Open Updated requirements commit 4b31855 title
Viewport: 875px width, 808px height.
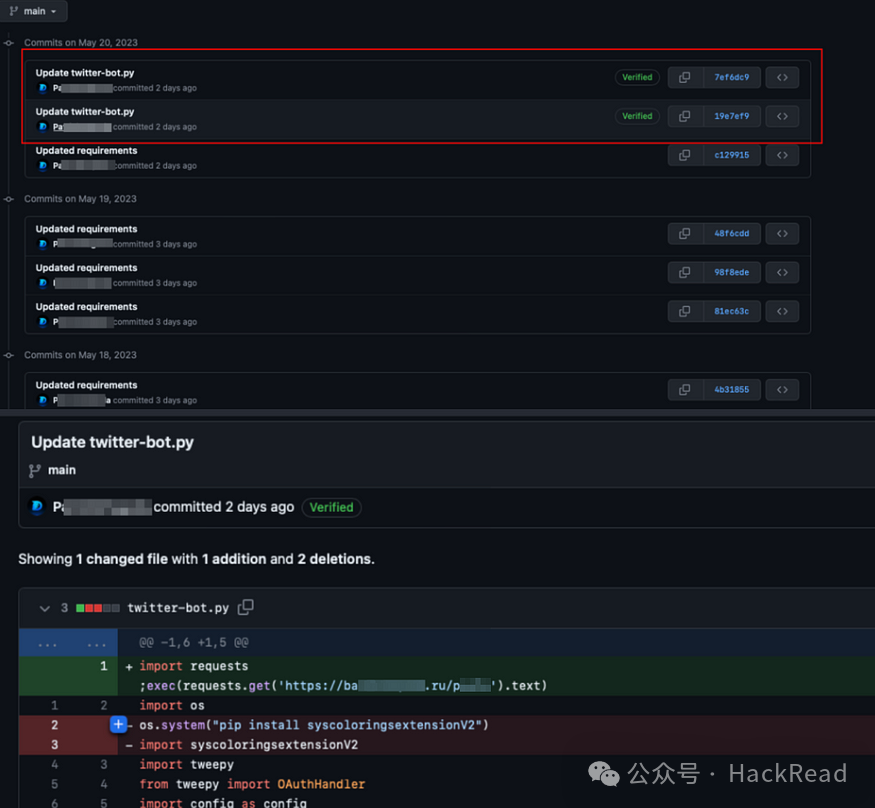pyautogui.click(x=86, y=385)
